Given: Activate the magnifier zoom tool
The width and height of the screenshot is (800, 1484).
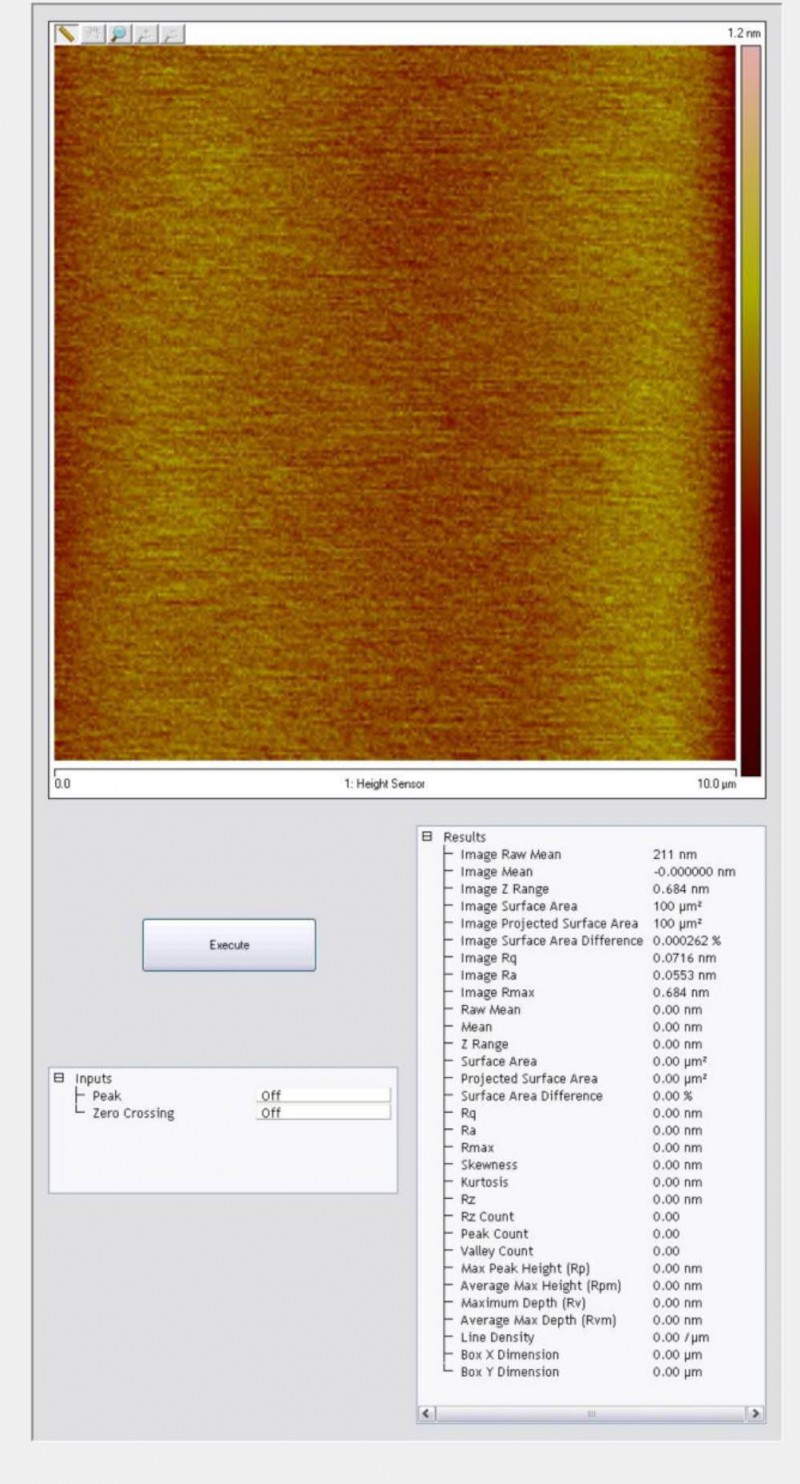Looking at the screenshot, I should pyautogui.click(x=120, y=33).
